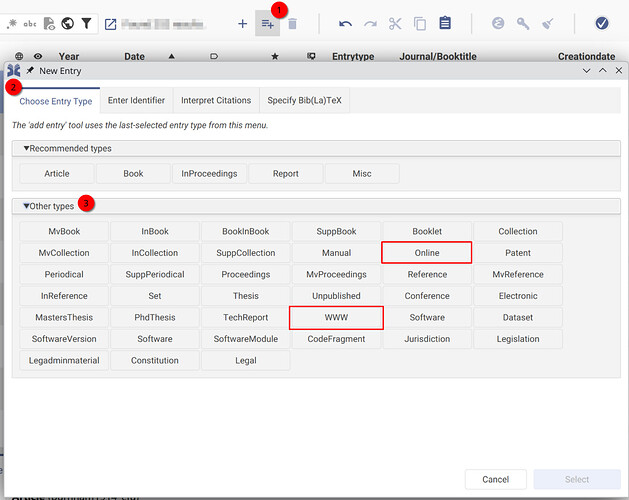The image size is (629, 500).
Task: Pick the Thesis entry type
Action: coord(246,296)
